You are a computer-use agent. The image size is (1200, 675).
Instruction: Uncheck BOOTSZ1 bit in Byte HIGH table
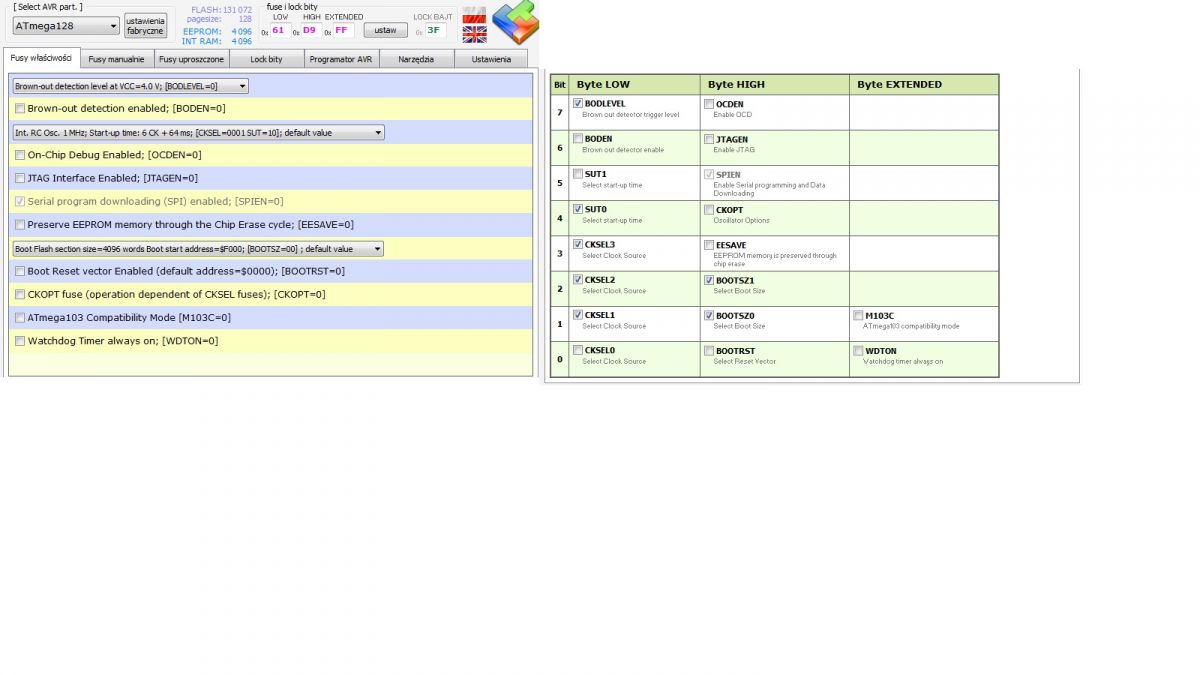[709, 280]
